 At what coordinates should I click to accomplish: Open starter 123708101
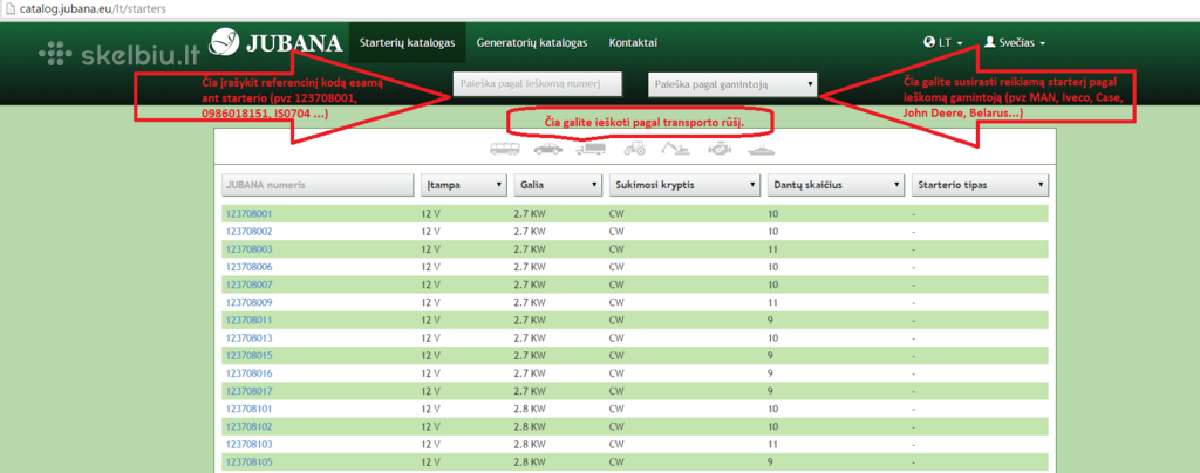(249, 409)
